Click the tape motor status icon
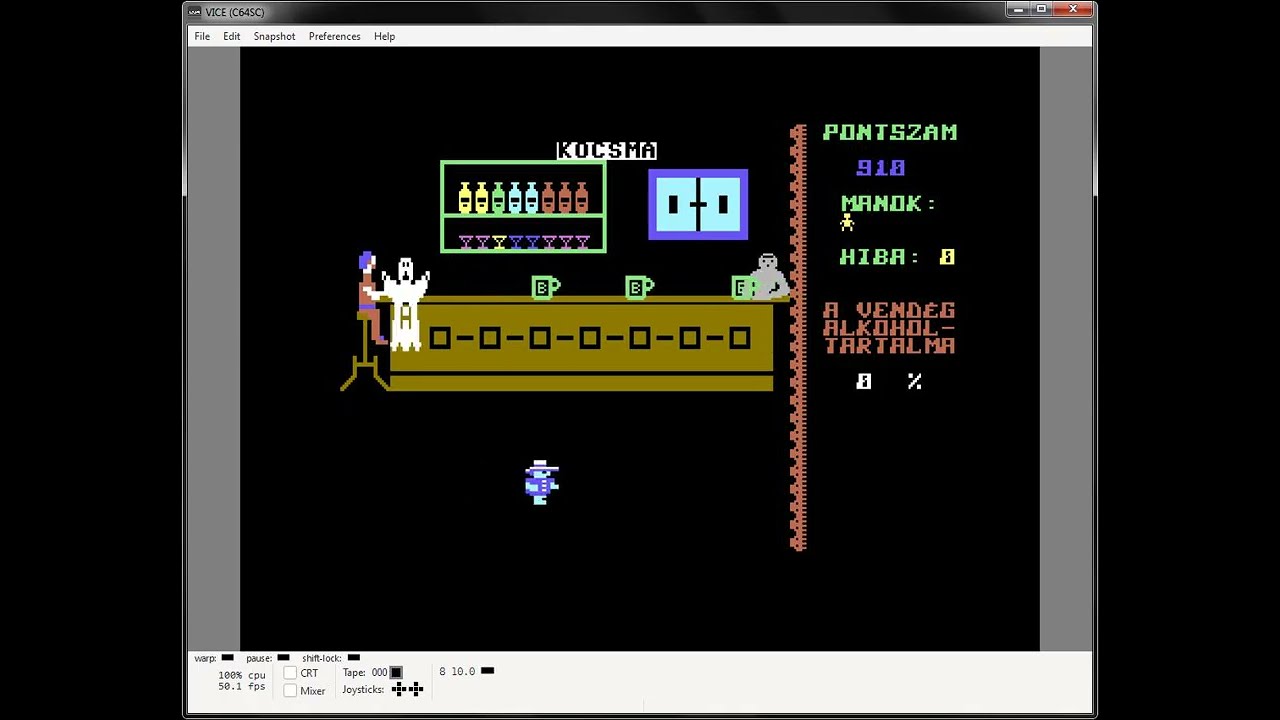The image size is (1280, 720). coord(396,673)
